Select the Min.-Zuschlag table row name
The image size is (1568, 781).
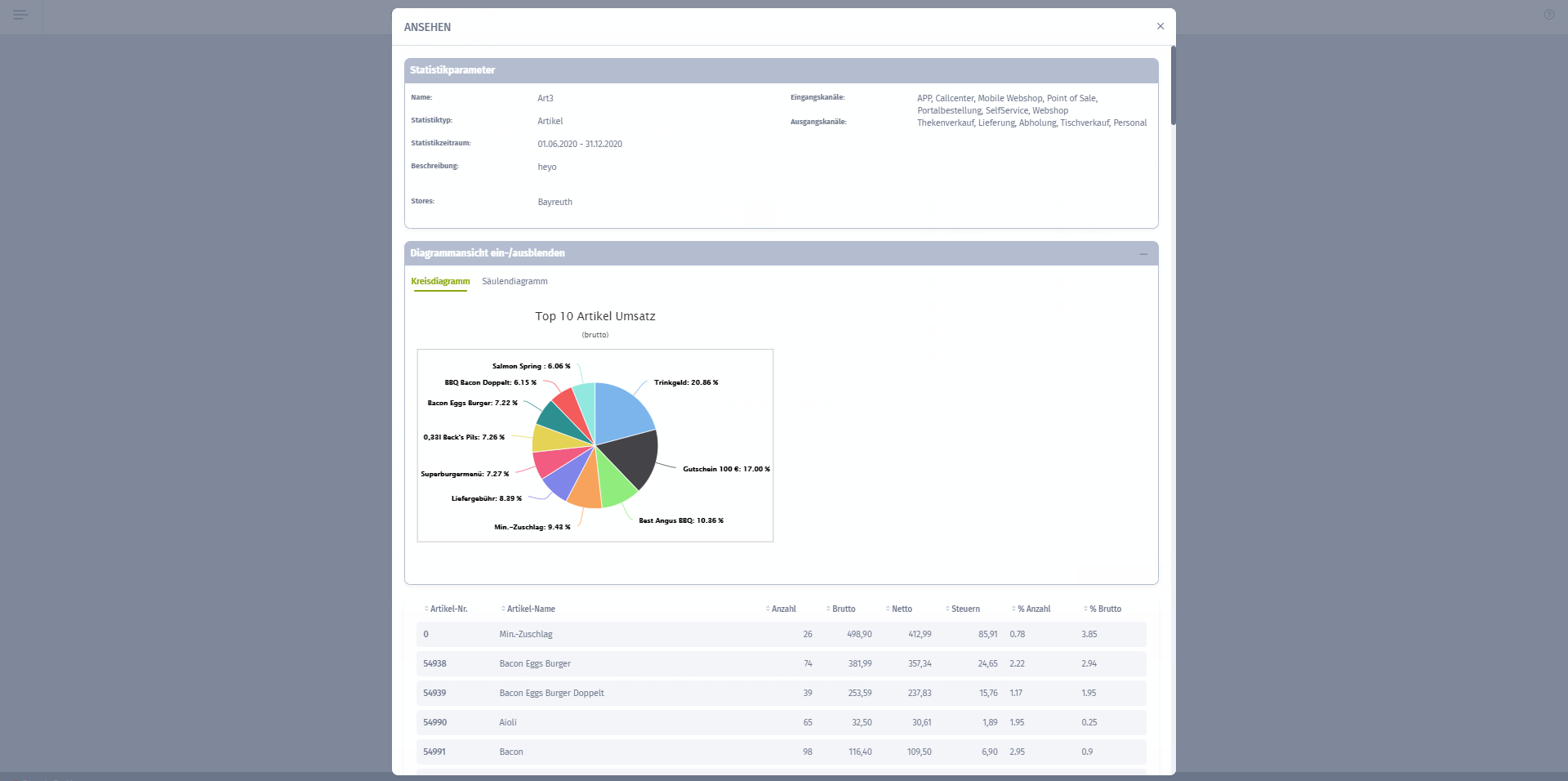[526, 634]
